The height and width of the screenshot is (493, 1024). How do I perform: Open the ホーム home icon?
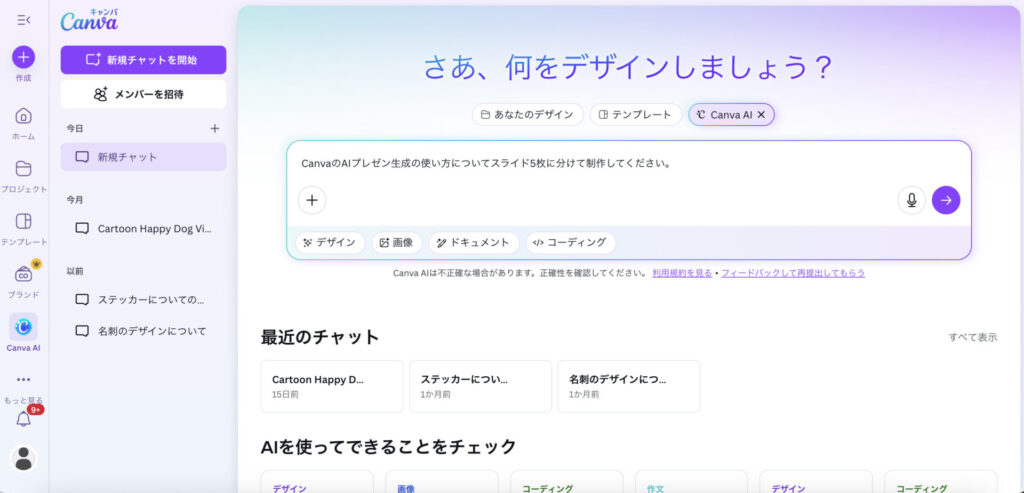[23, 116]
